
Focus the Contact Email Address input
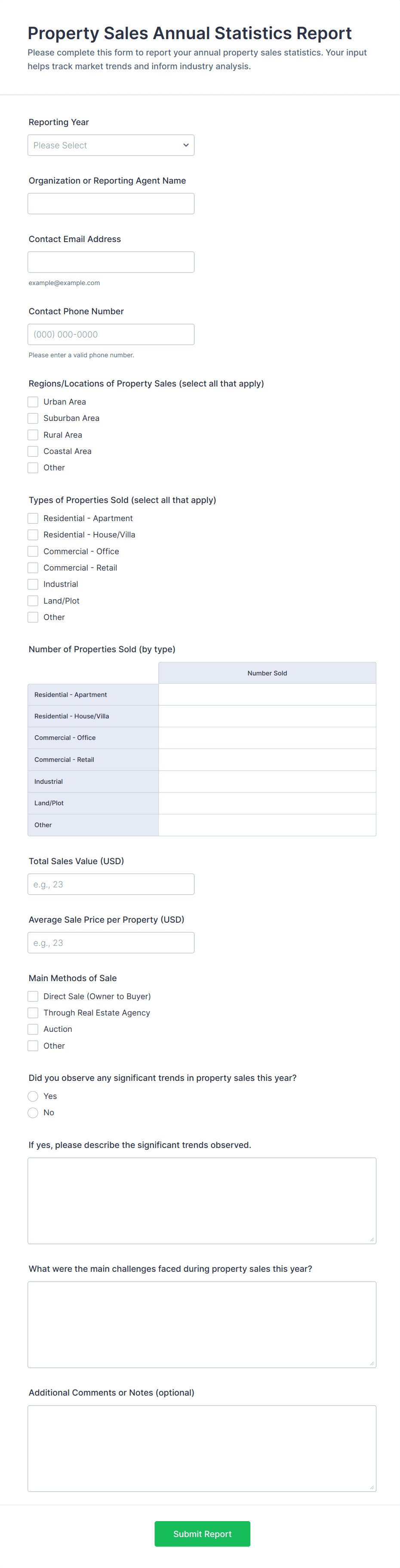(x=111, y=262)
